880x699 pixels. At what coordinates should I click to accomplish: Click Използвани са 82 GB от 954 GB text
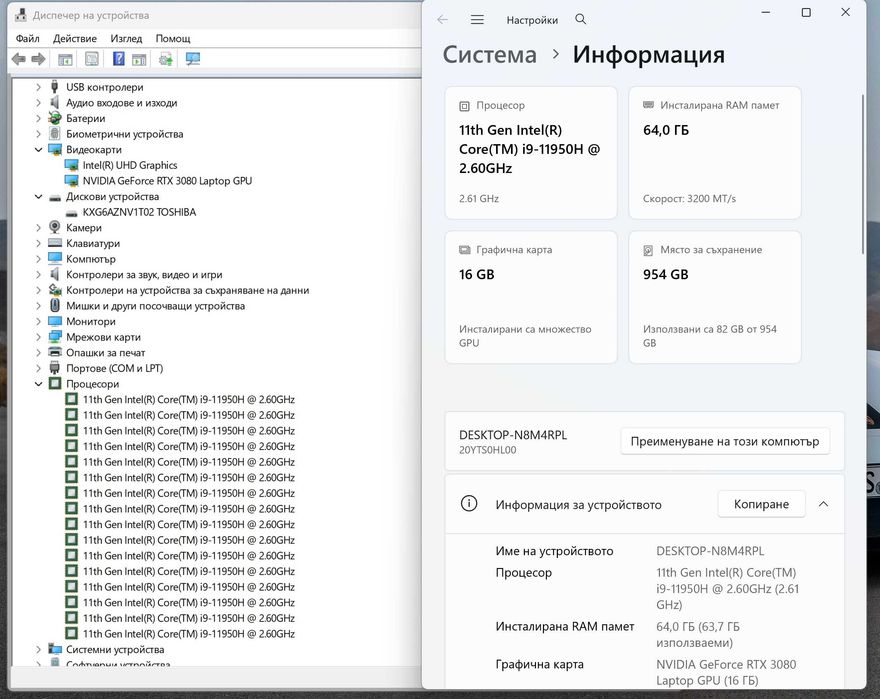point(710,336)
